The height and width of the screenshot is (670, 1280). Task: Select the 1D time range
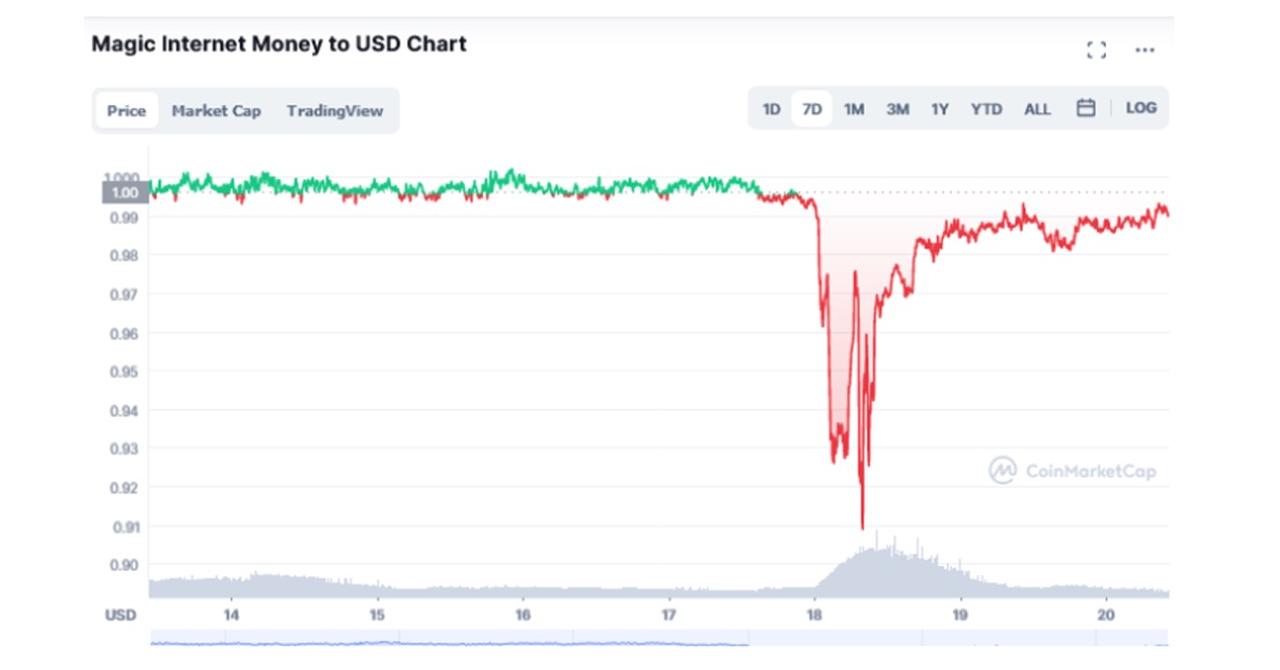point(770,108)
